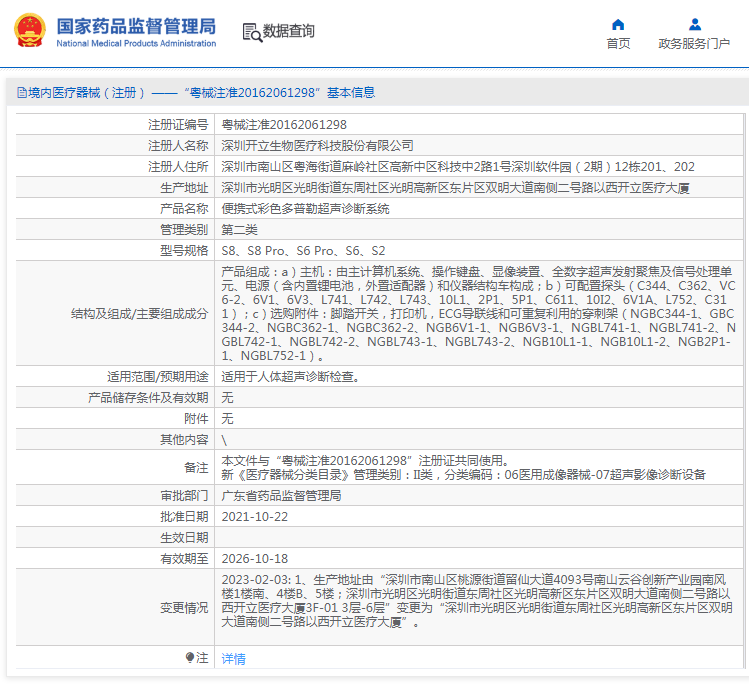Screen dimensions: 749x690
Task: Open the 详情 link in the note row
Action: tap(233, 659)
